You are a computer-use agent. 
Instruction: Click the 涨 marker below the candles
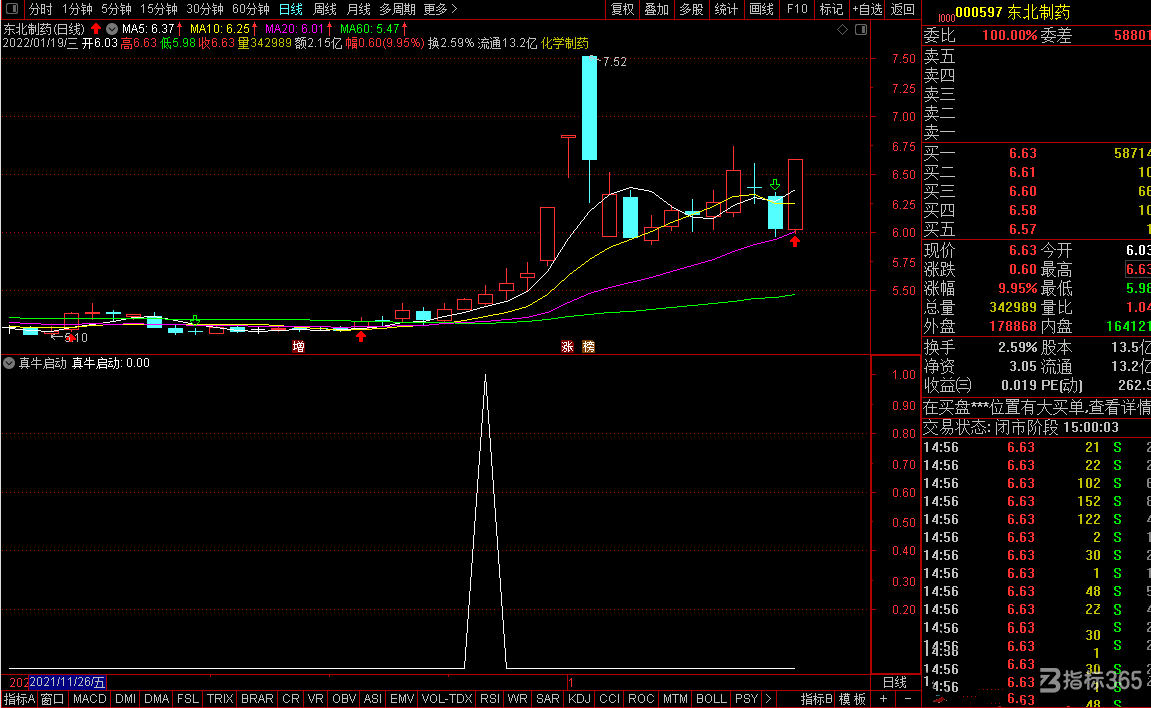pyautogui.click(x=567, y=346)
